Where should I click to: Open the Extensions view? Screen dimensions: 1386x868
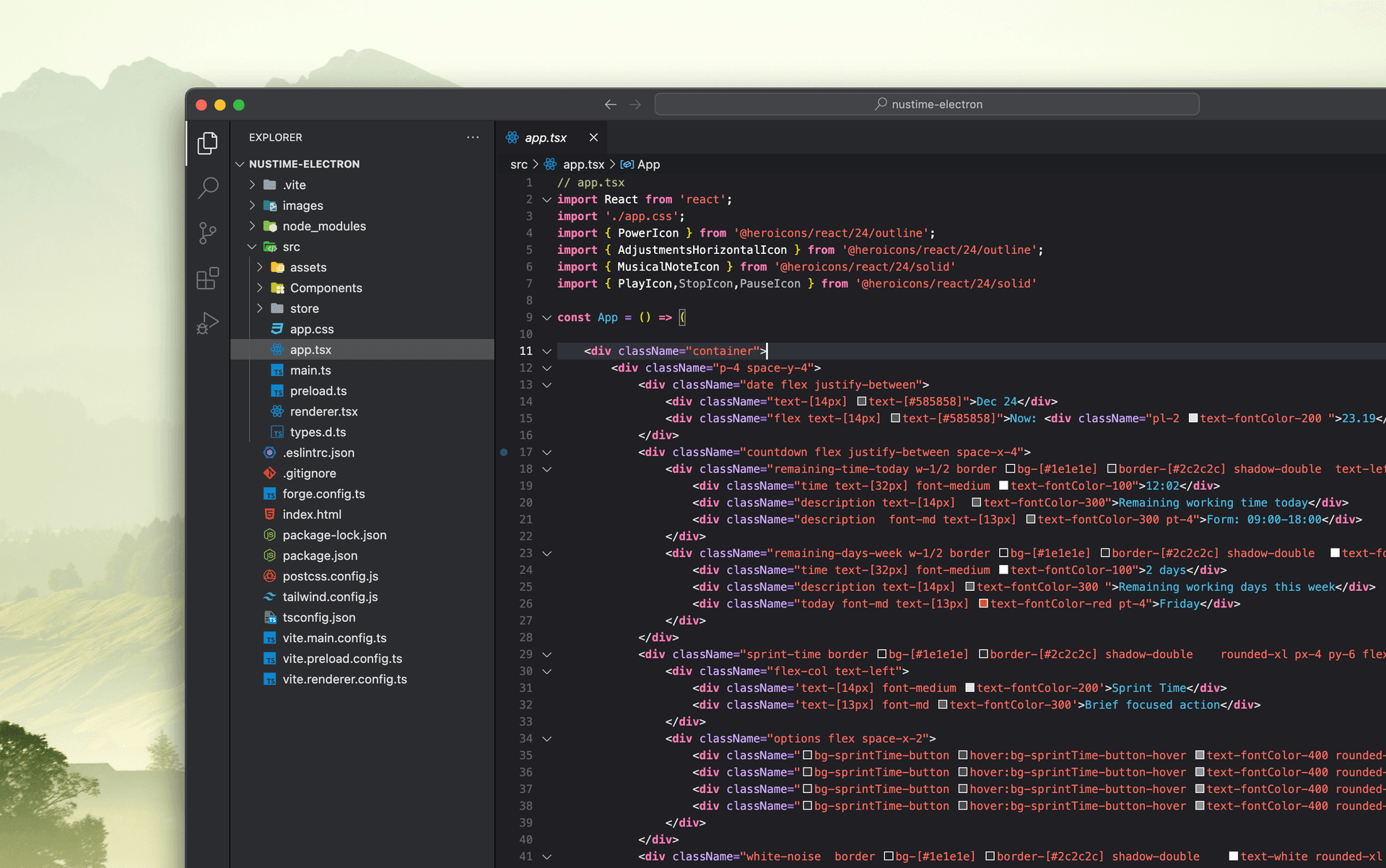click(x=208, y=279)
